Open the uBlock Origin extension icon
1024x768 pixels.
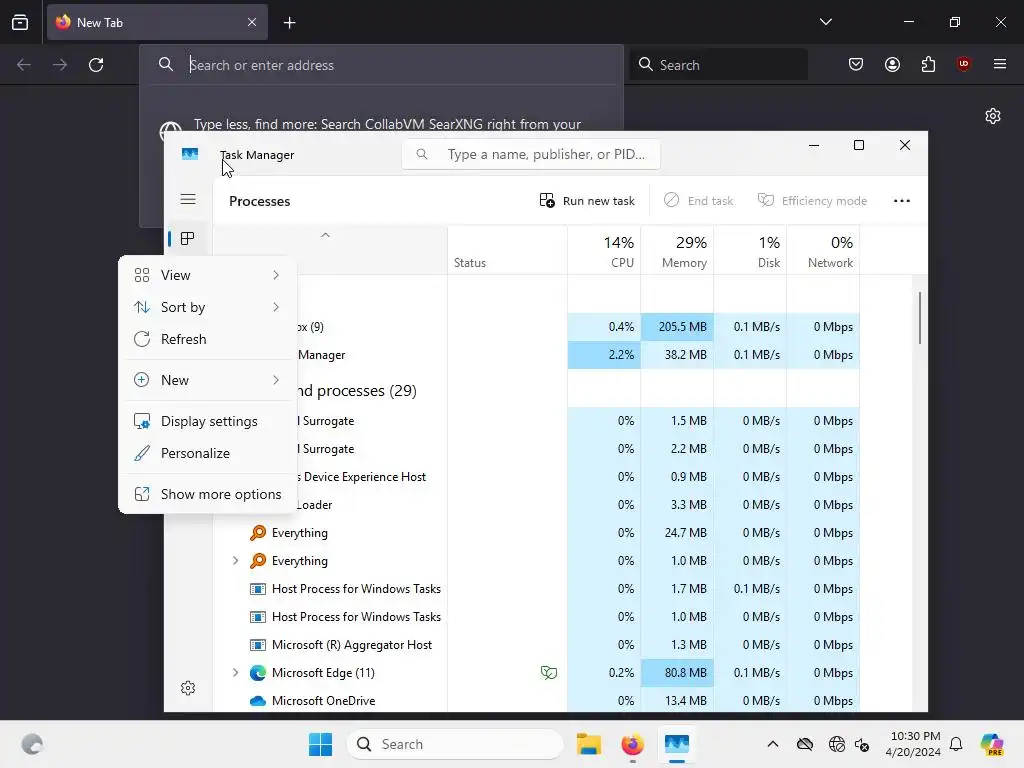pos(963,64)
